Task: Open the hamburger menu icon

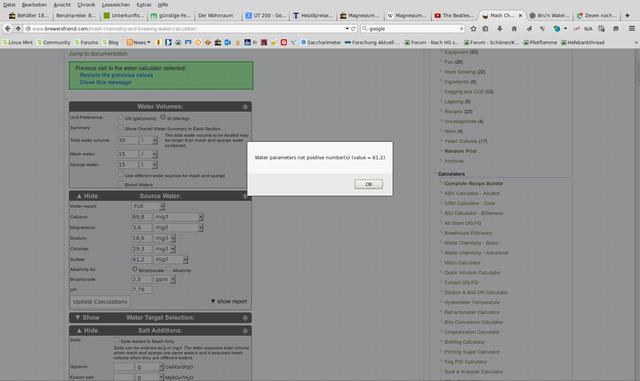Action: 632,29
